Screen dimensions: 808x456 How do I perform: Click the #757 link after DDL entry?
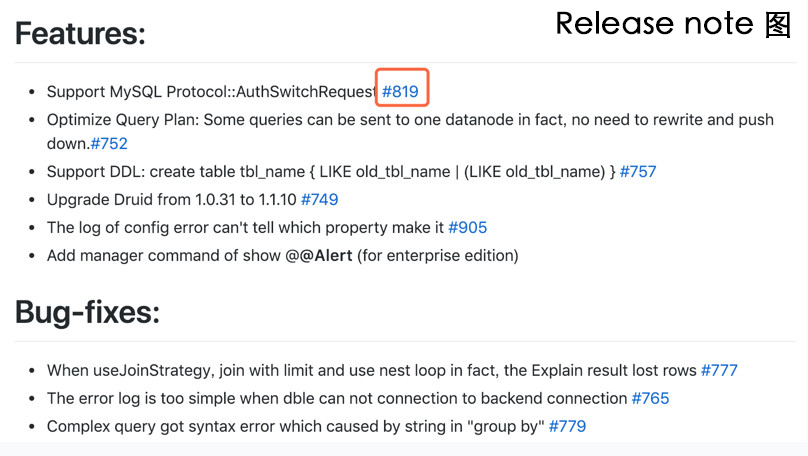pyautogui.click(x=638, y=172)
